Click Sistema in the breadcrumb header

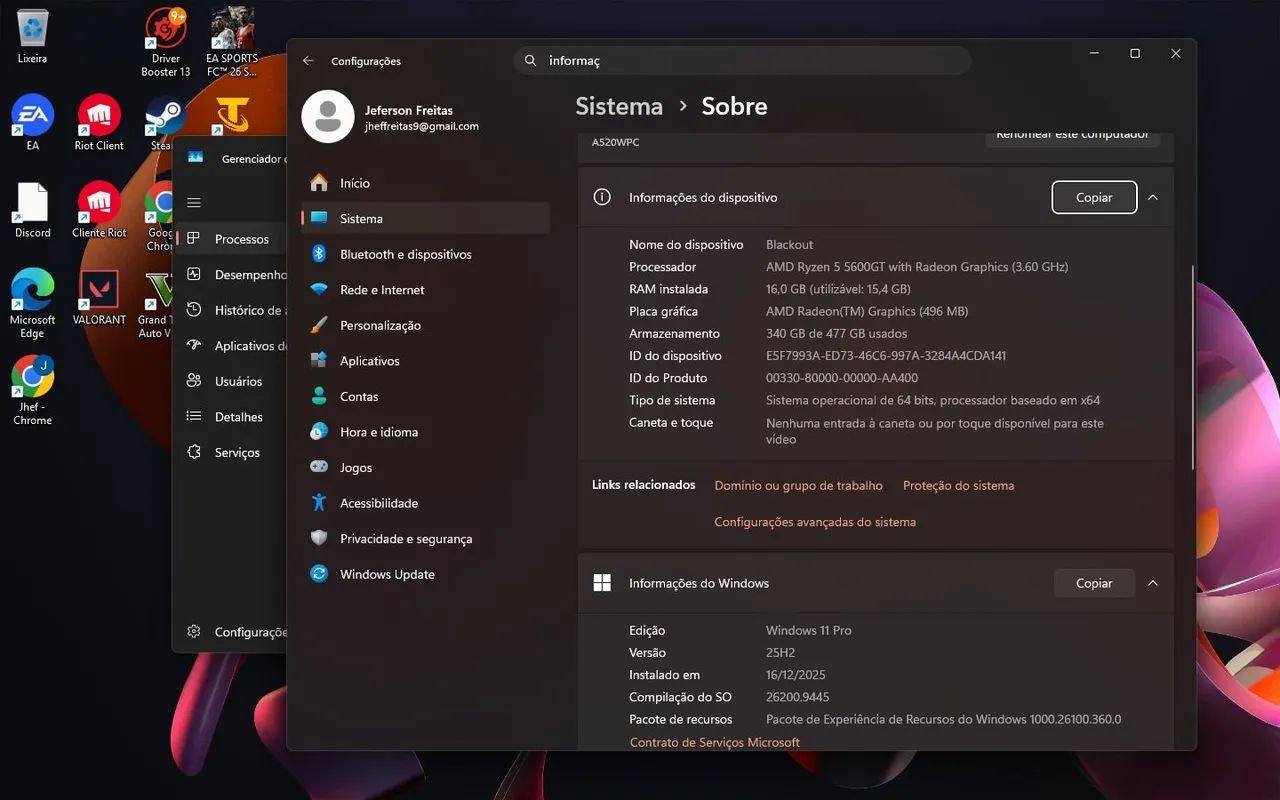pos(619,106)
